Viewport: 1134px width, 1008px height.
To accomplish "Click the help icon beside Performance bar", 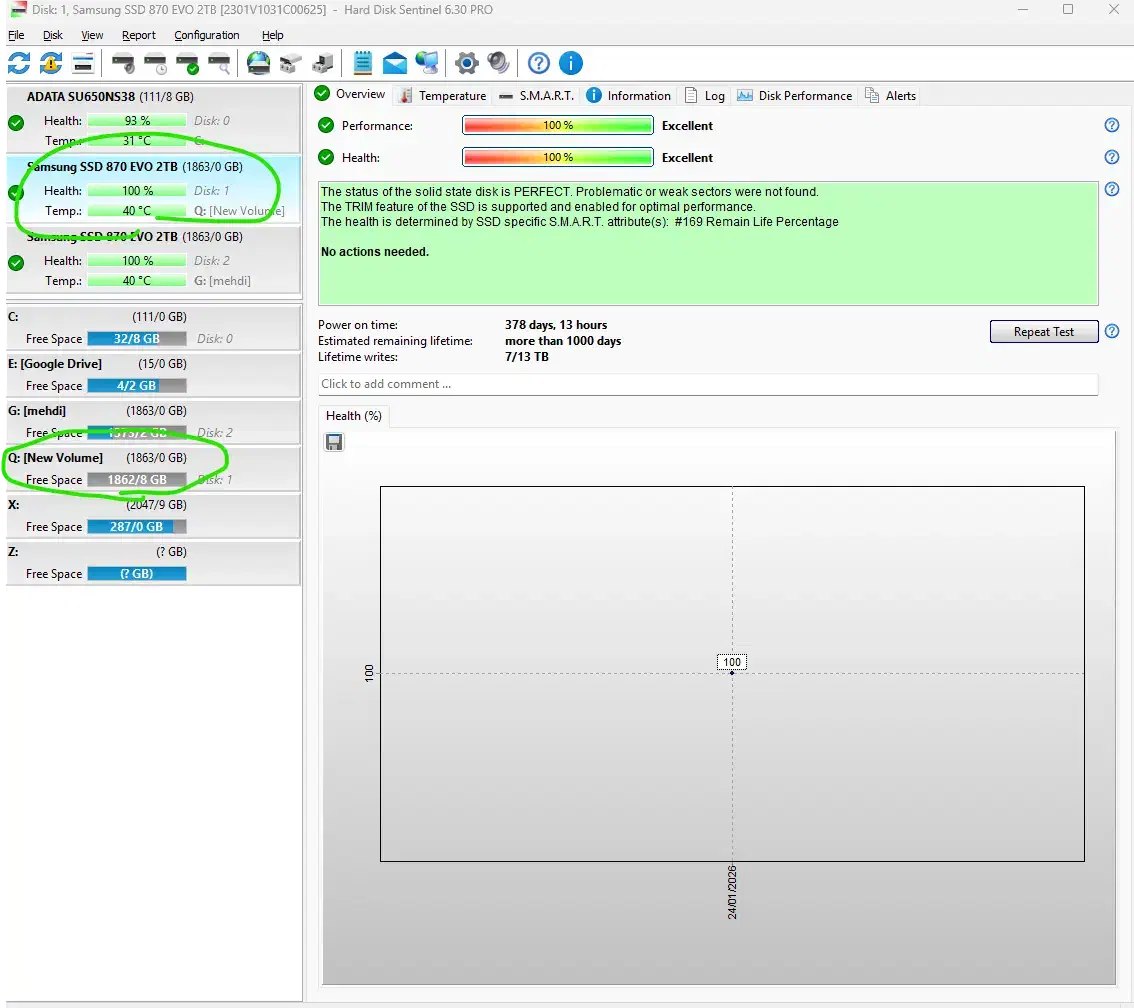I will coord(1111,126).
